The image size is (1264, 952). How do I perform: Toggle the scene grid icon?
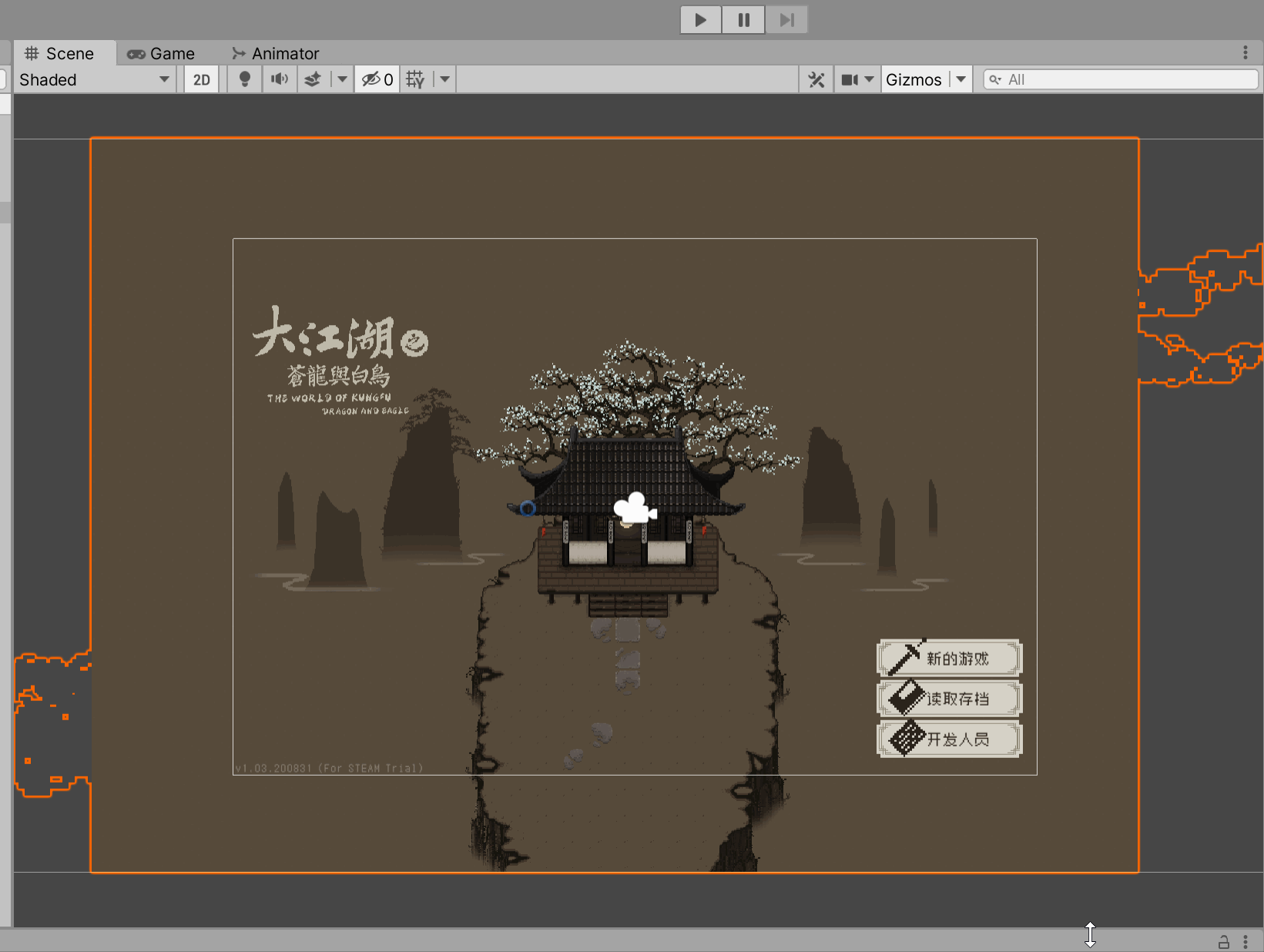[x=415, y=79]
